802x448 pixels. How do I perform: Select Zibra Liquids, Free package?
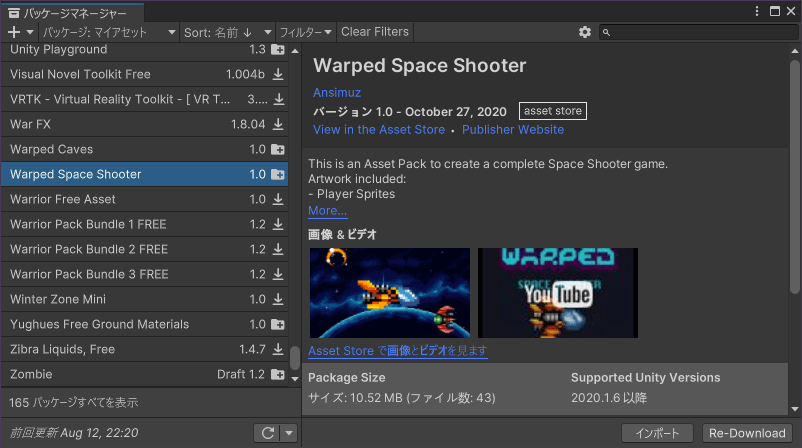(x=145, y=349)
